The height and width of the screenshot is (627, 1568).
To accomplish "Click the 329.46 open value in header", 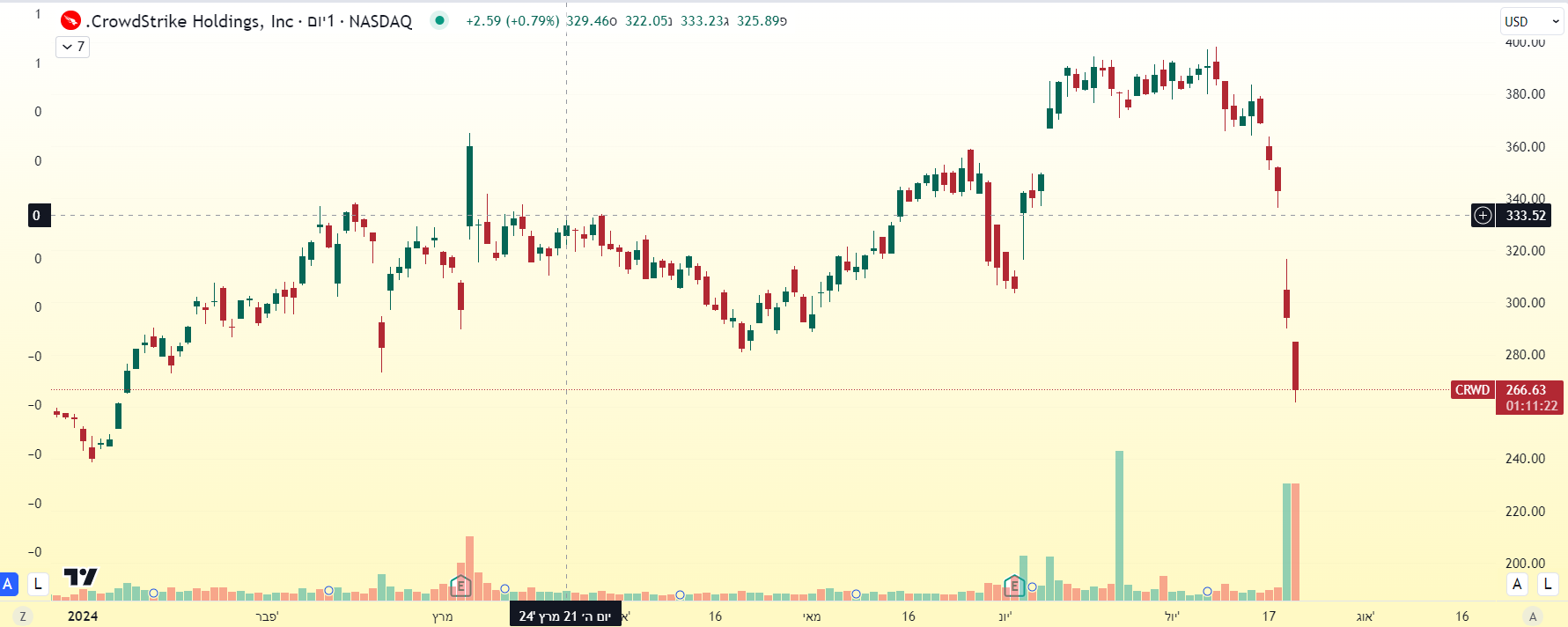I will click(x=592, y=20).
